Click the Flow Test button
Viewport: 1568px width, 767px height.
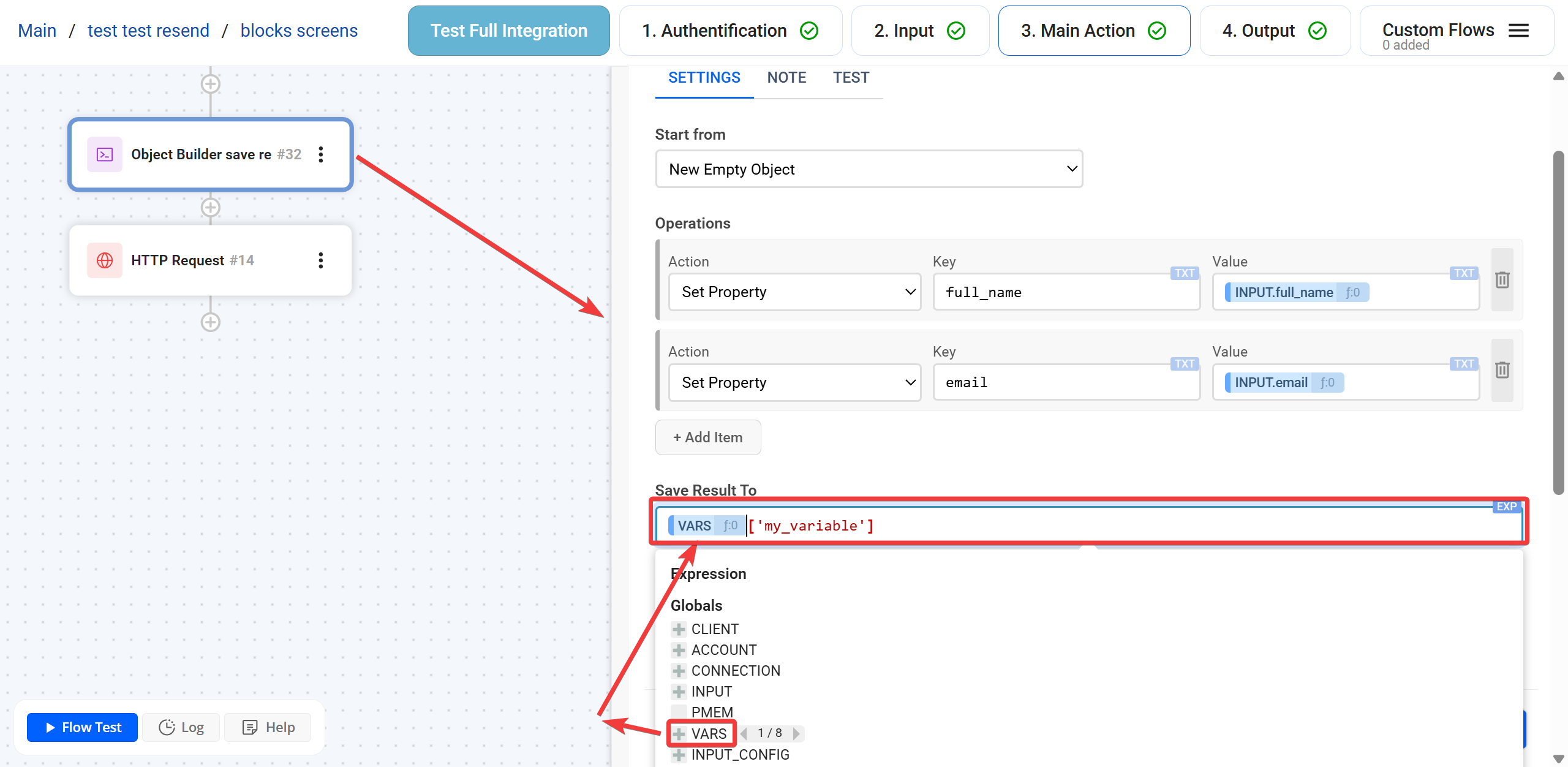[x=83, y=727]
